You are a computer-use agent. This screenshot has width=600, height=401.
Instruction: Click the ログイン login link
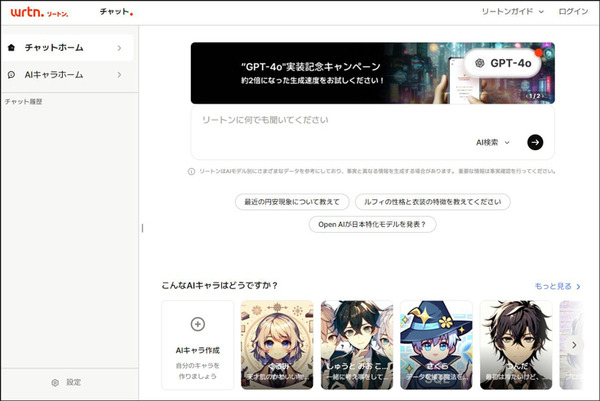(x=573, y=12)
